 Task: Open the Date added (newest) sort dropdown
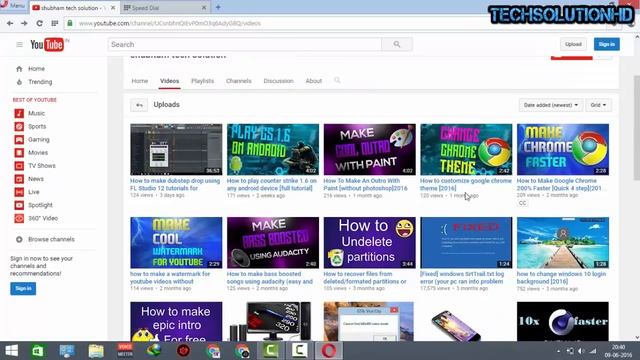tap(551, 105)
